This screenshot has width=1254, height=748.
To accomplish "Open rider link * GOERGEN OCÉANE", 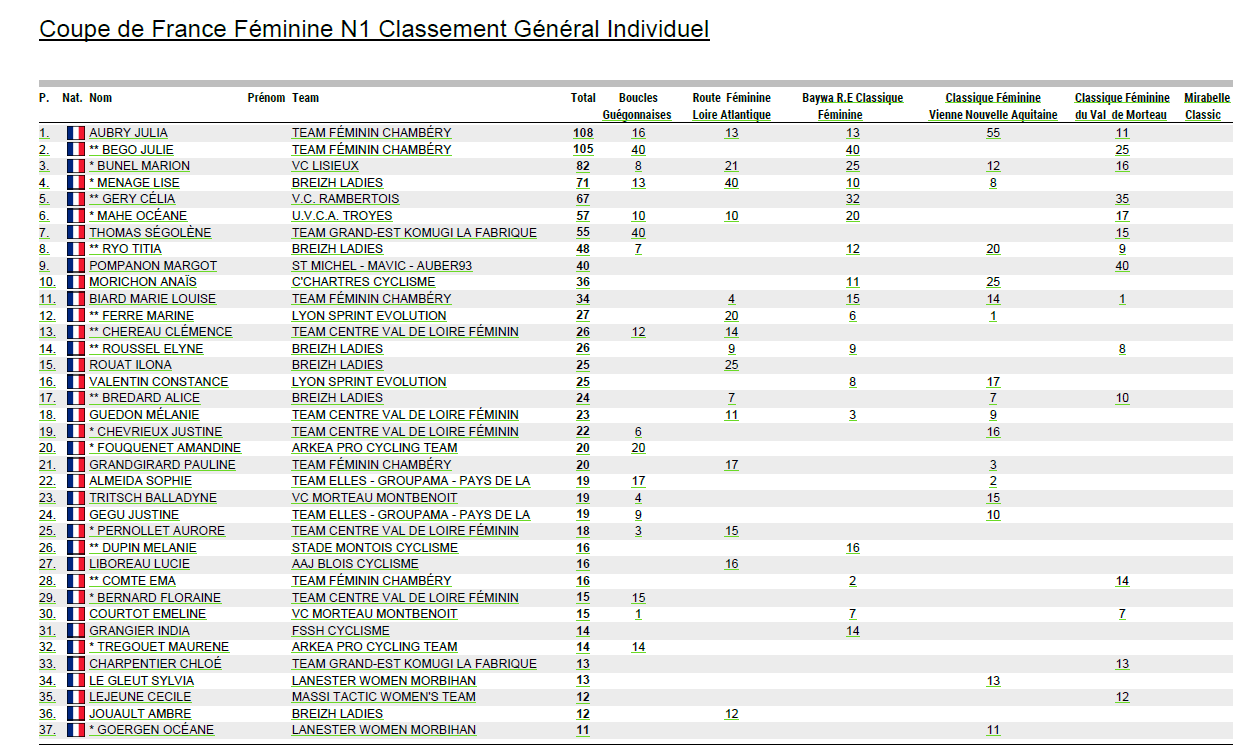I will (151, 730).
